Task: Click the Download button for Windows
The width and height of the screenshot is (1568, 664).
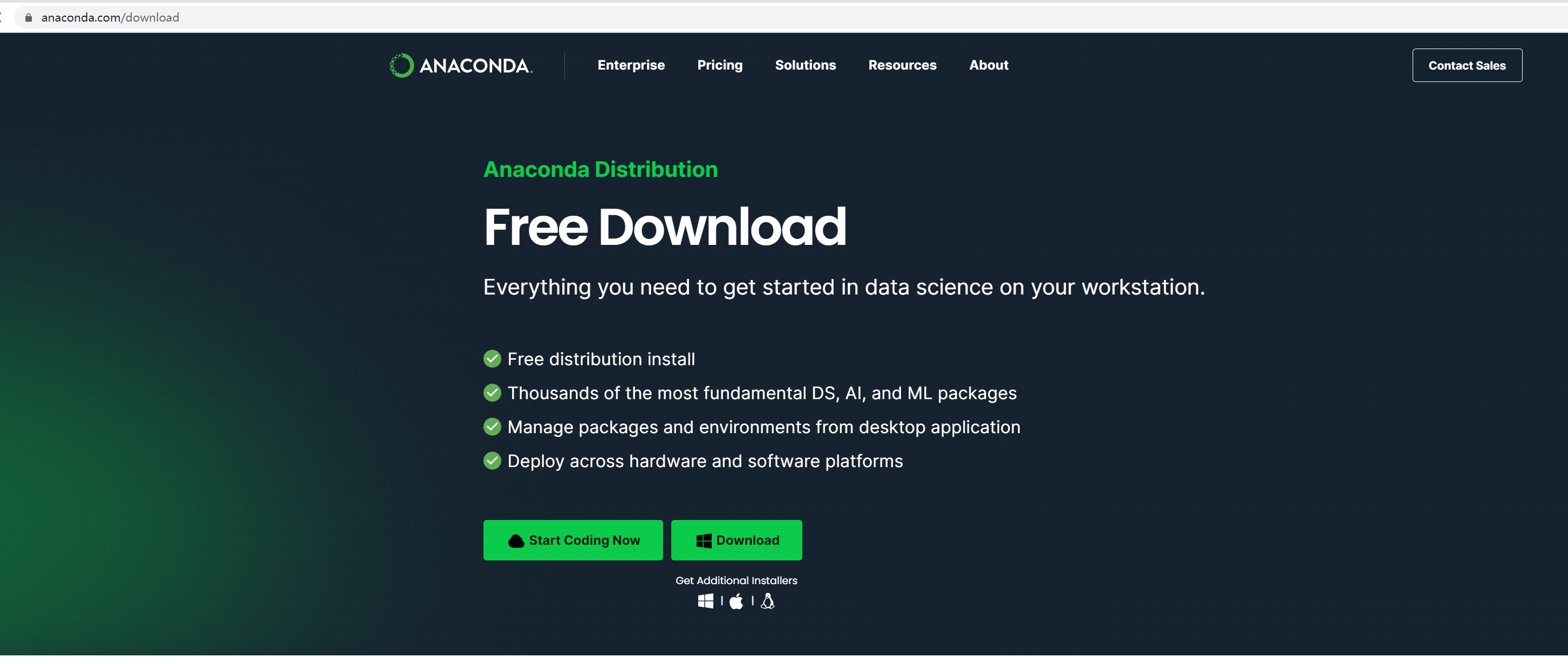Action: 736,540
